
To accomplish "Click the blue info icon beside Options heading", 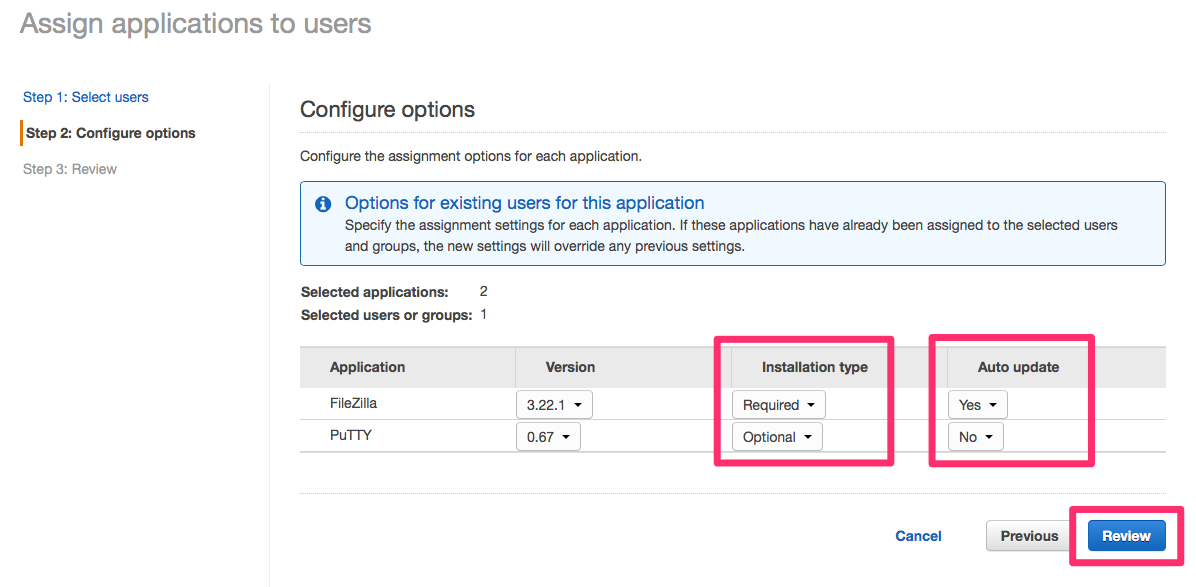I will [x=323, y=203].
